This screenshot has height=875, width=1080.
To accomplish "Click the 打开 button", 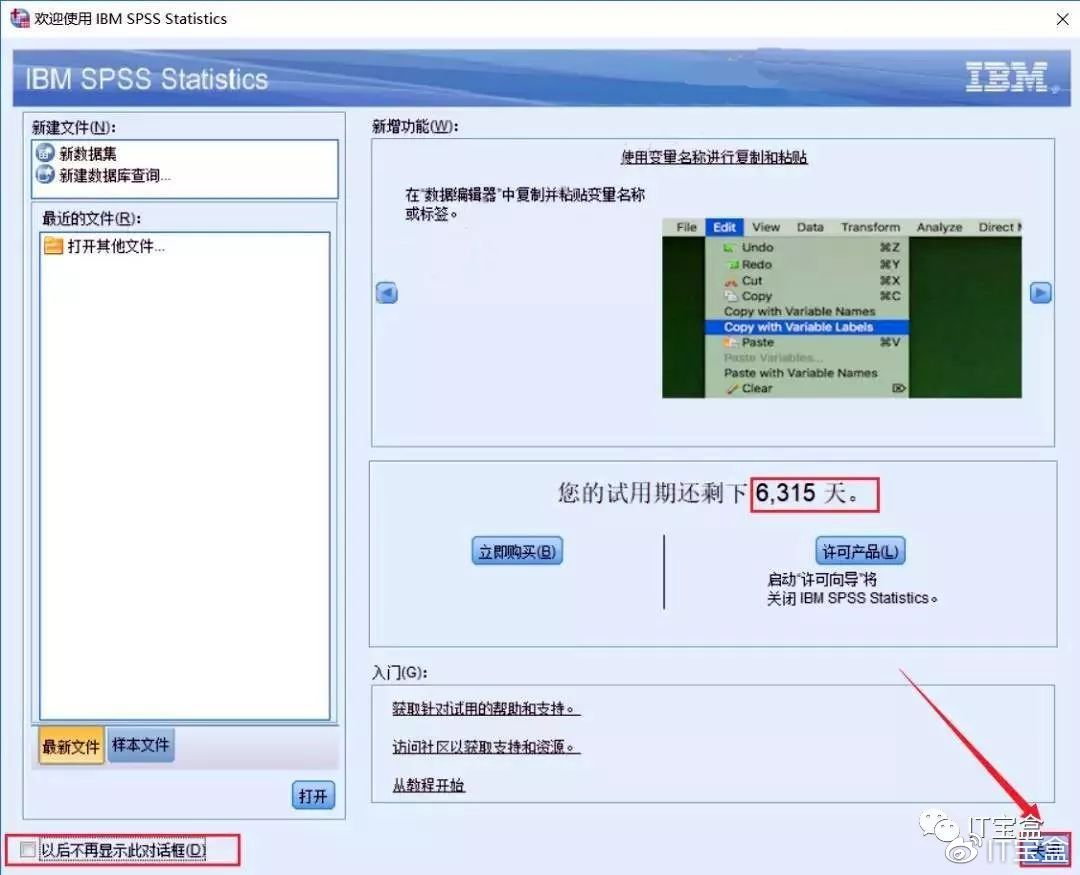I will 313,796.
